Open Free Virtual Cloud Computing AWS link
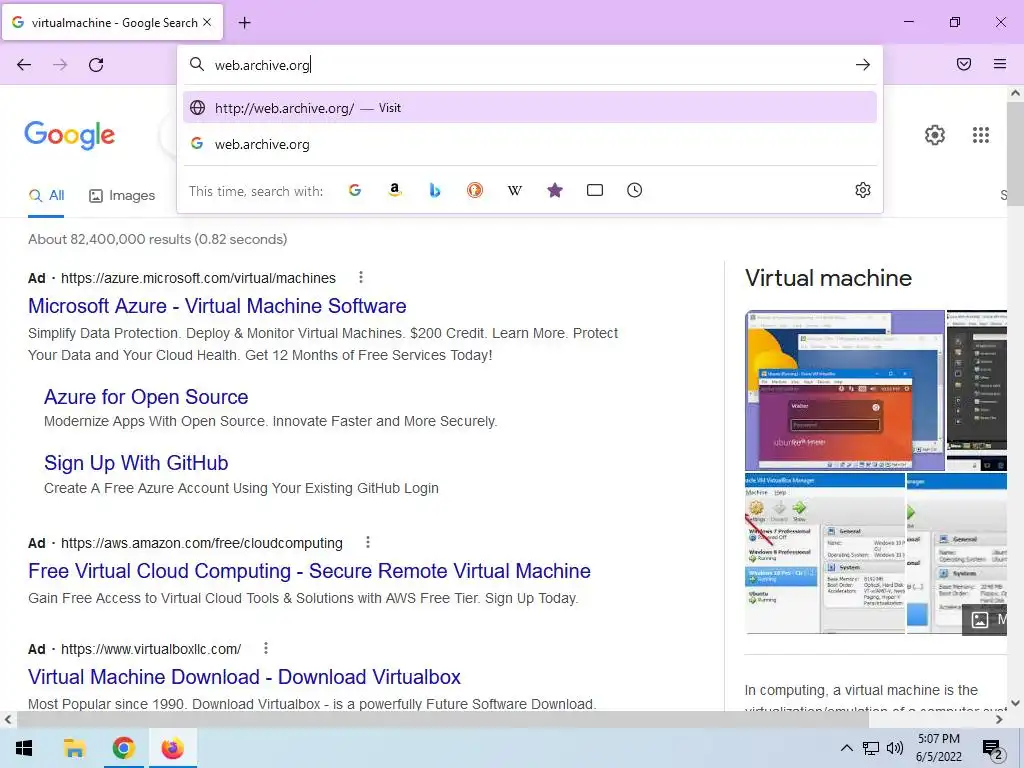 tap(310, 571)
